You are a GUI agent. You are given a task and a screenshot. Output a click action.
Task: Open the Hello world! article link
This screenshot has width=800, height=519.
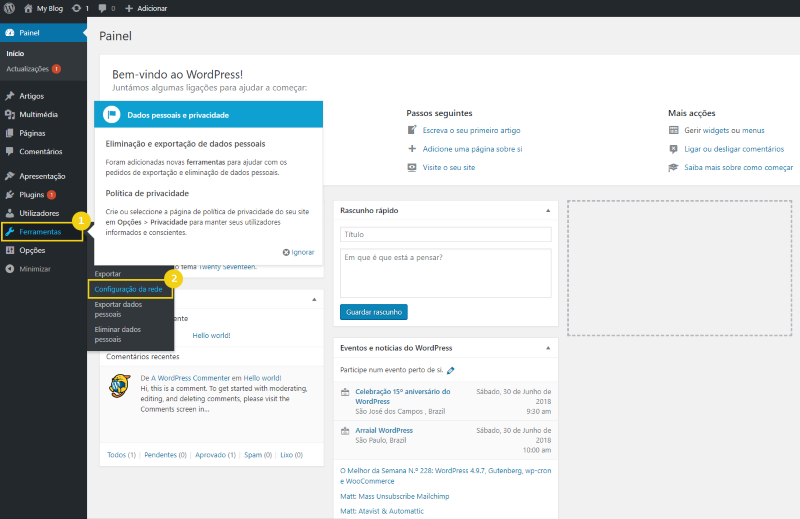coord(211,335)
